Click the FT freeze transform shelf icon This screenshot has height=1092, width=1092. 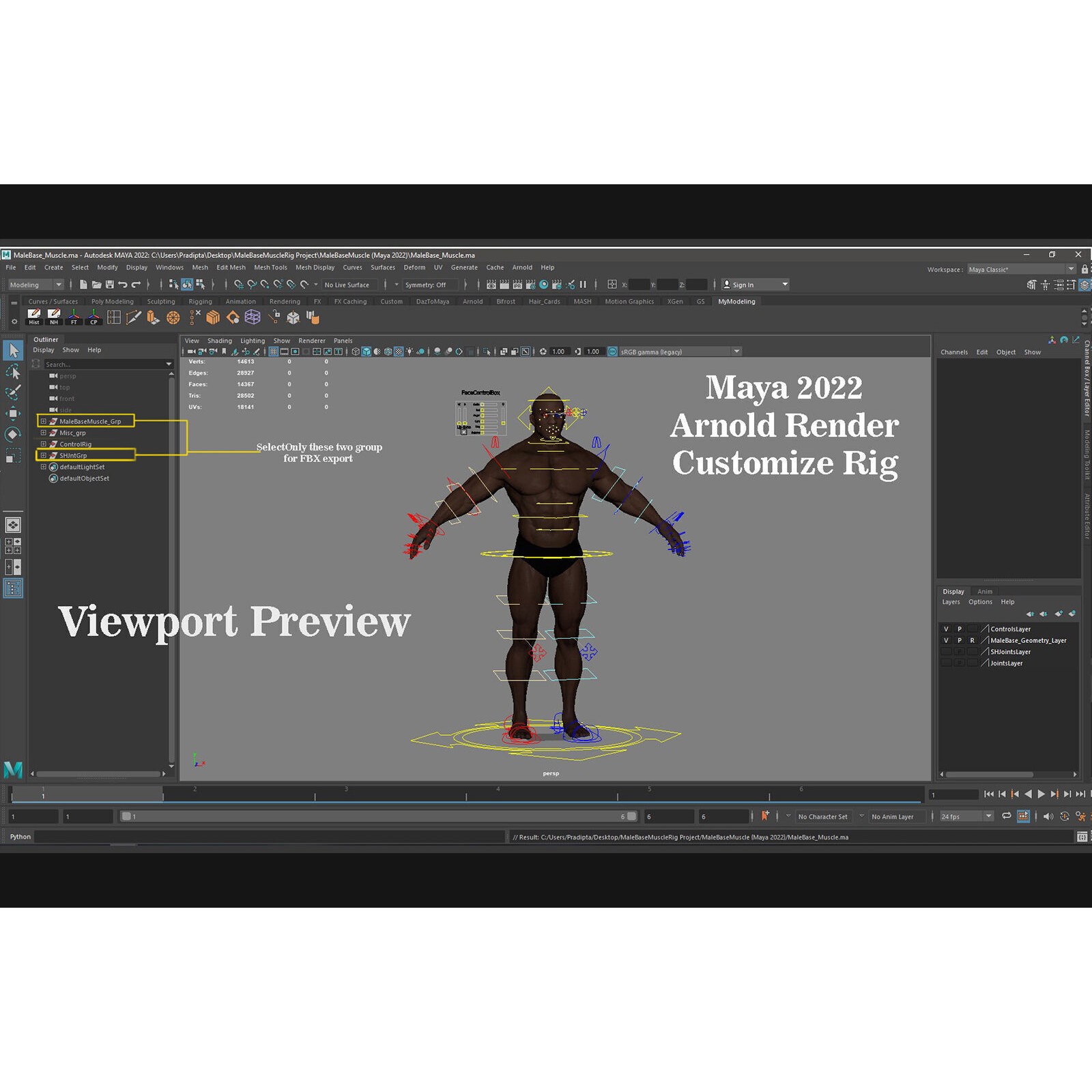click(74, 317)
